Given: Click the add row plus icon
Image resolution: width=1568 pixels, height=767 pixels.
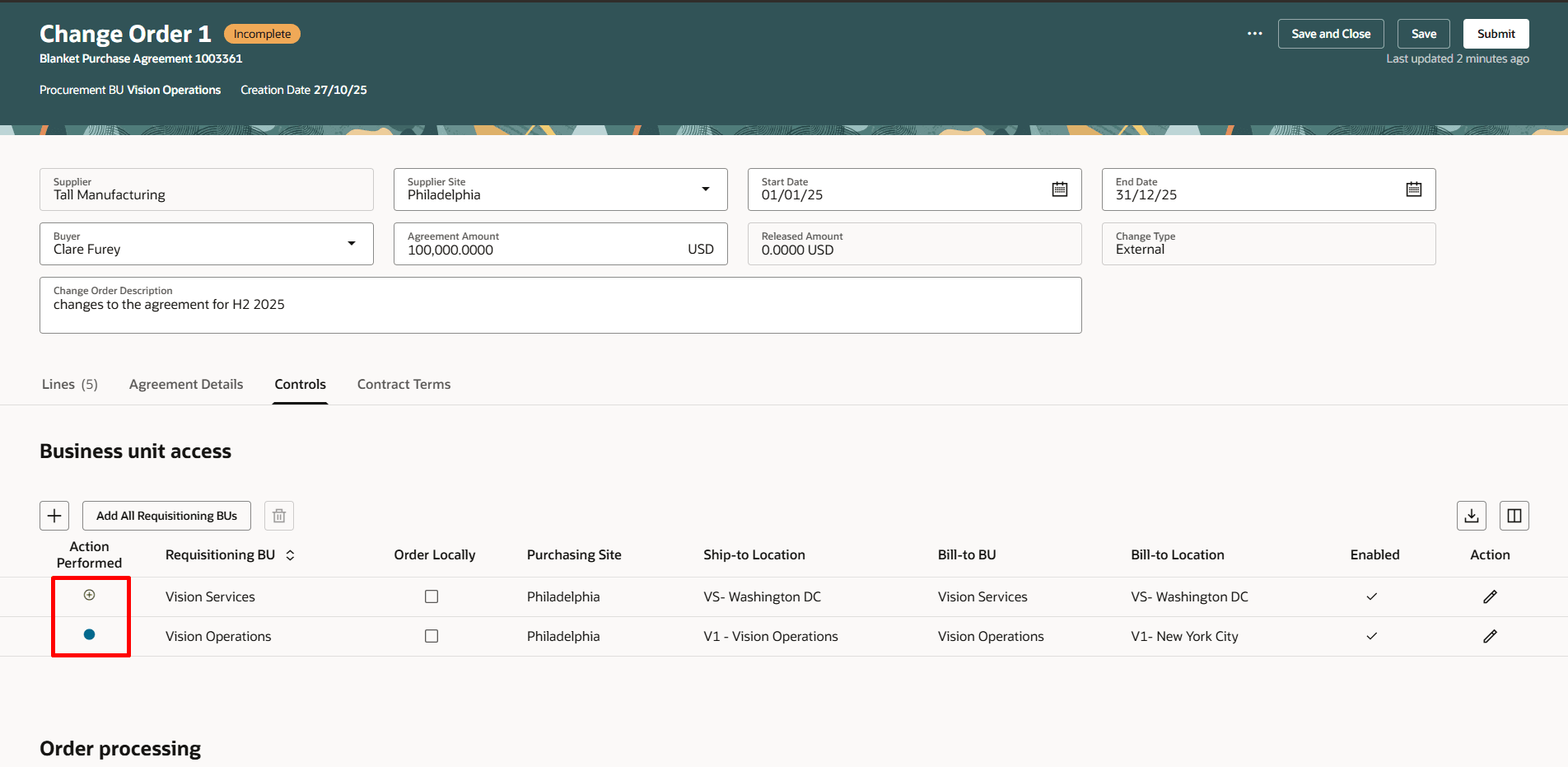Looking at the screenshot, I should click(54, 515).
